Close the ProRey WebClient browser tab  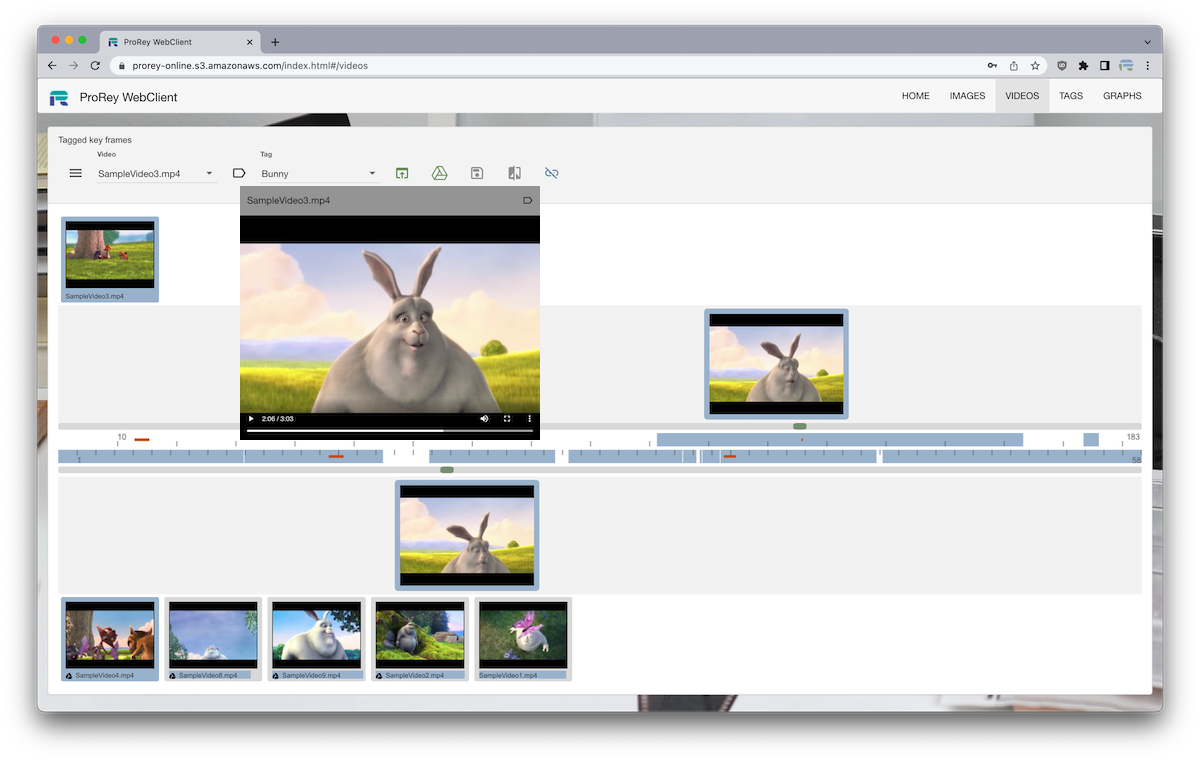coord(250,42)
